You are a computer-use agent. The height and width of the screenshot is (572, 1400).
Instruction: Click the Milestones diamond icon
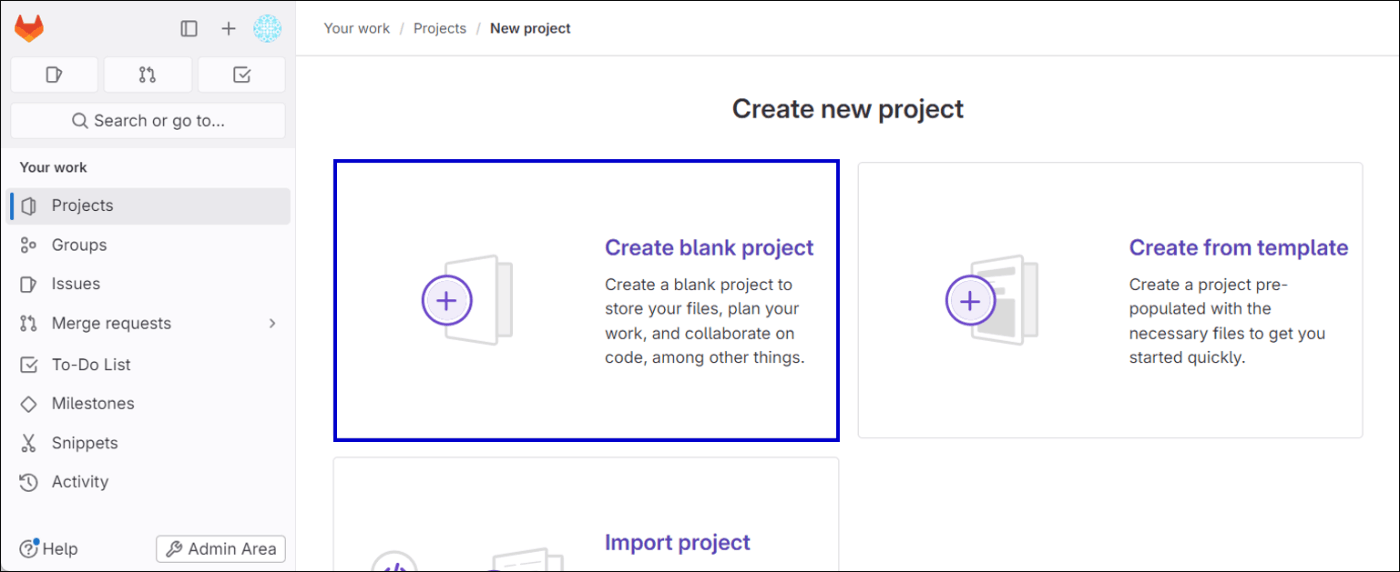point(30,404)
